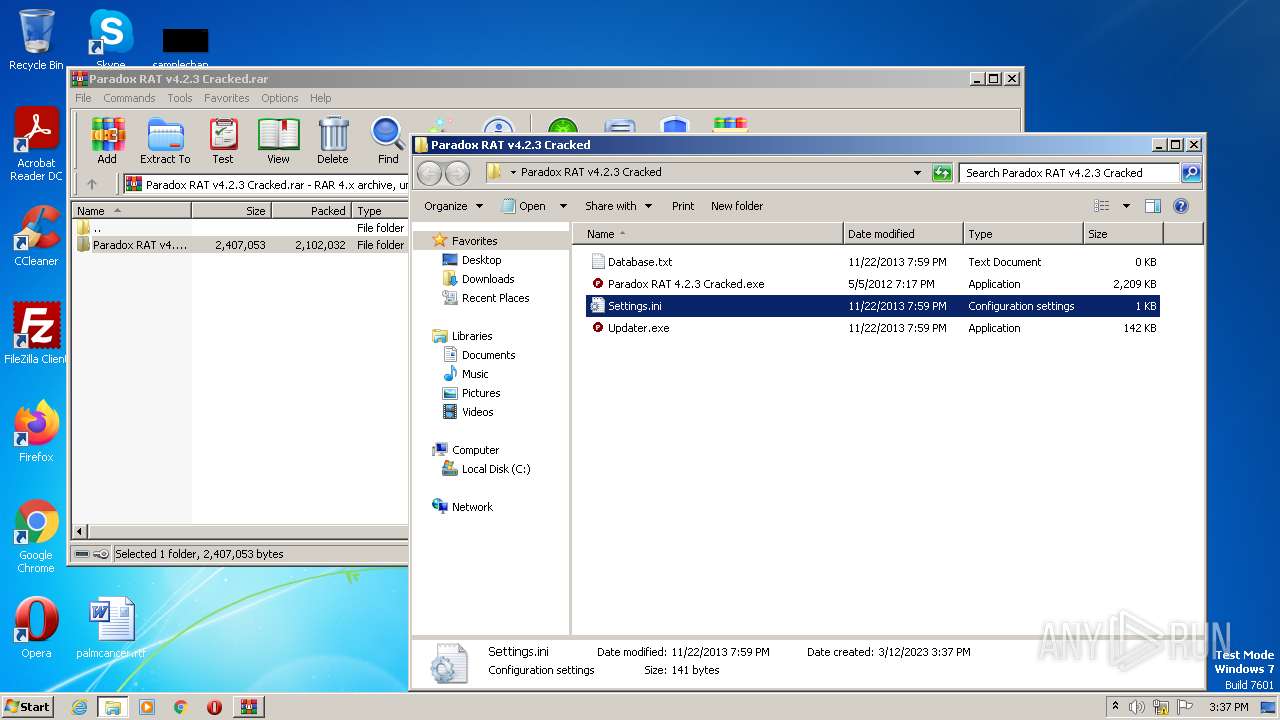Open the WinRAR Favorites menu
Viewport: 1280px width, 720px height.
click(x=227, y=98)
